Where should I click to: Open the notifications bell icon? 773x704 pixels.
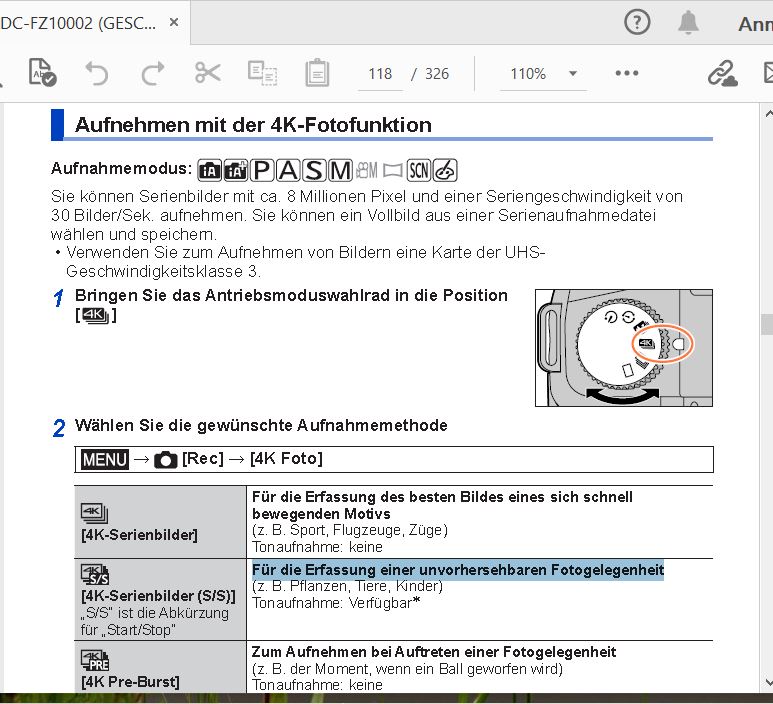(x=688, y=23)
